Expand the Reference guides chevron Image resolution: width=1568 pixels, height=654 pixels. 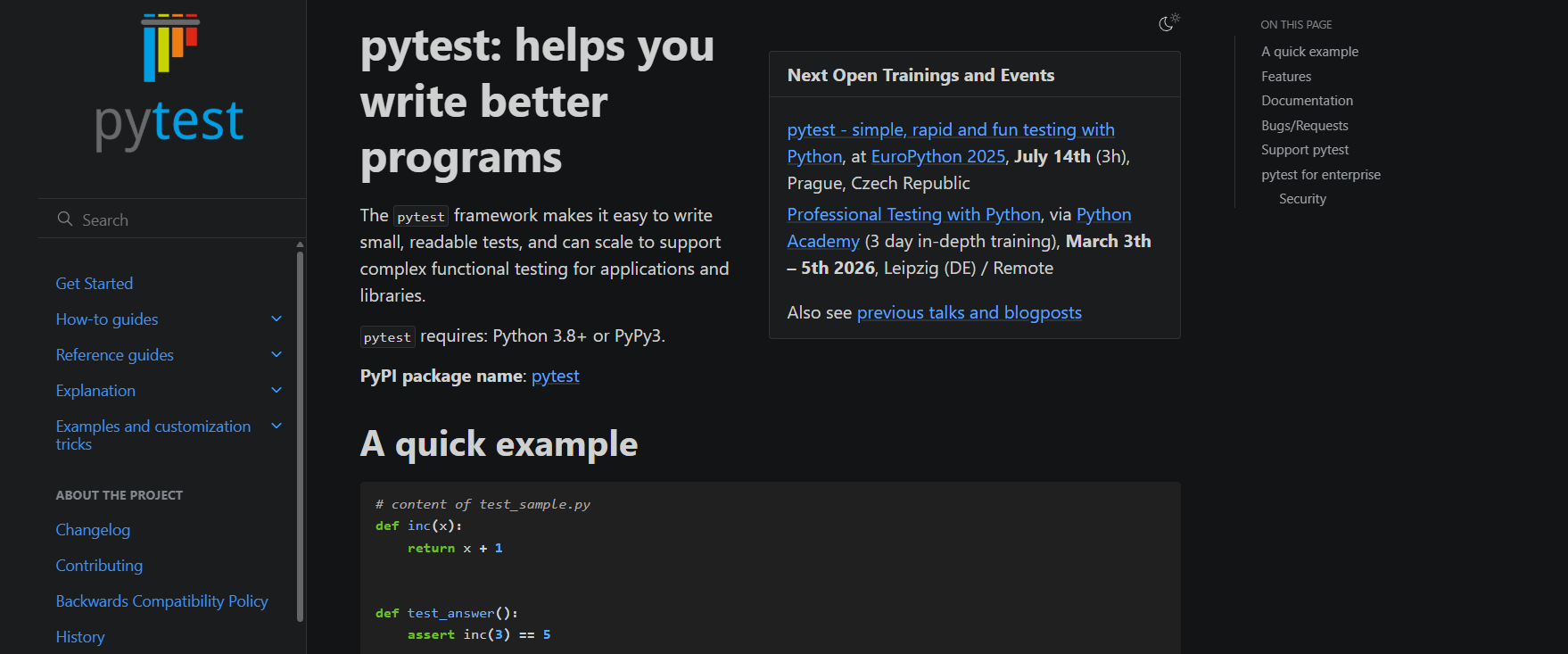[276, 354]
